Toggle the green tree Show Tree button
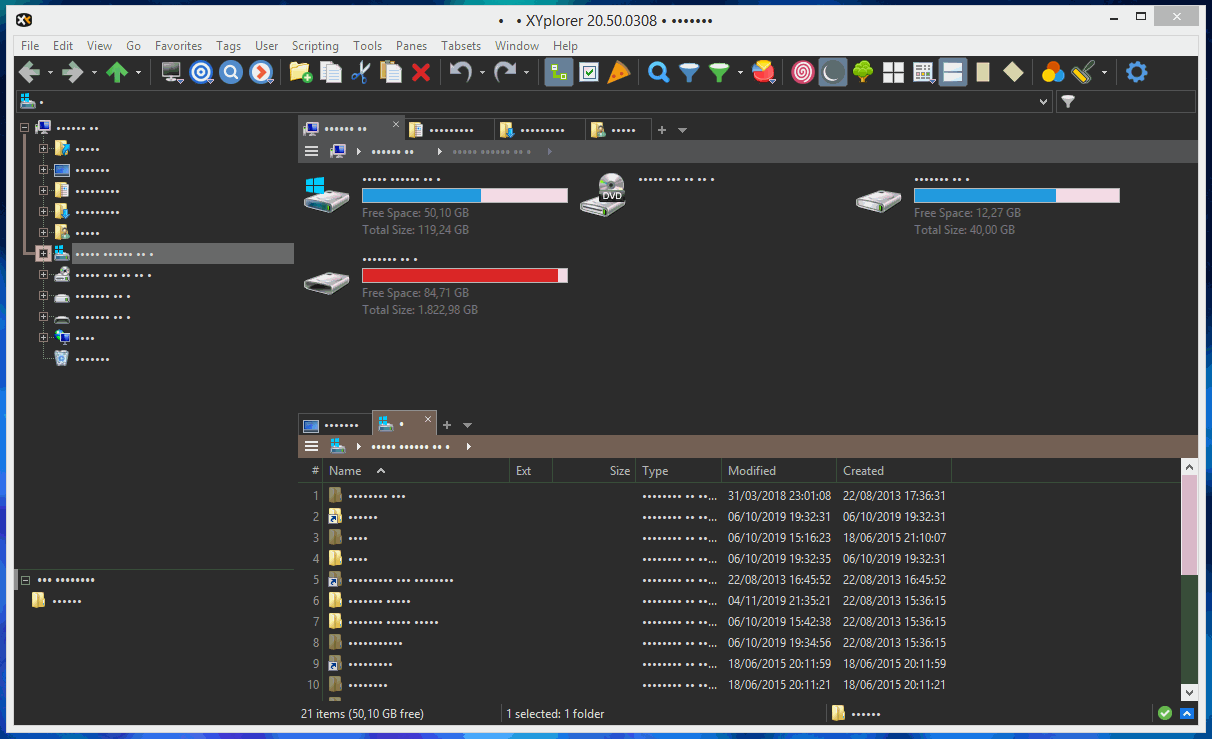 coord(863,72)
